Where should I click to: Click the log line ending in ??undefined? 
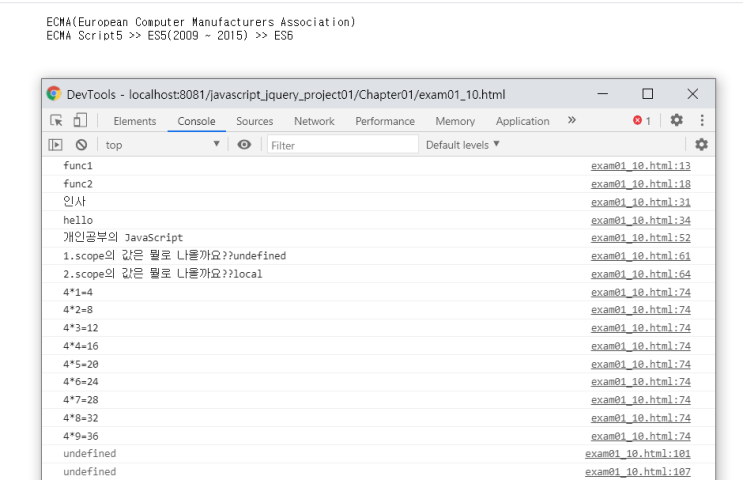coord(174,256)
